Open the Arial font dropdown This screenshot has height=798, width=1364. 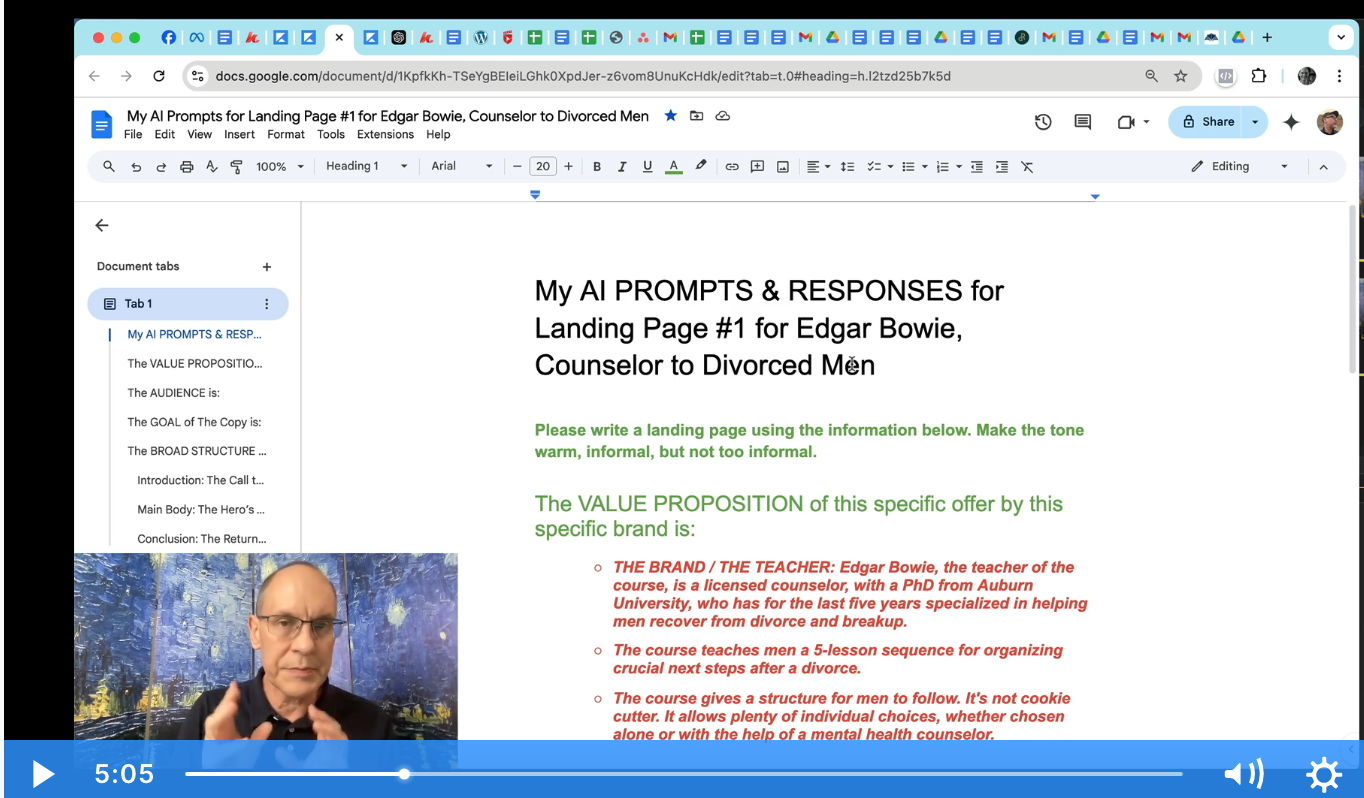(x=462, y=167)
